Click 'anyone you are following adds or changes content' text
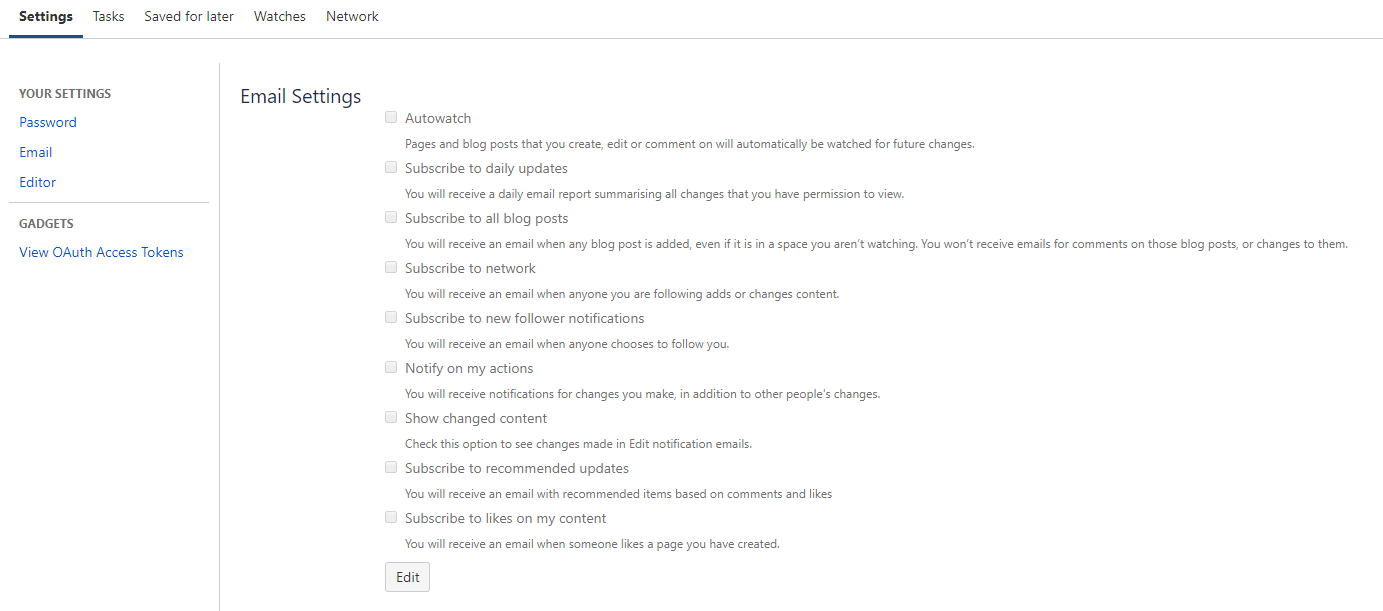The width and height of the screenshot is (1383, 611). pos(622,294)
